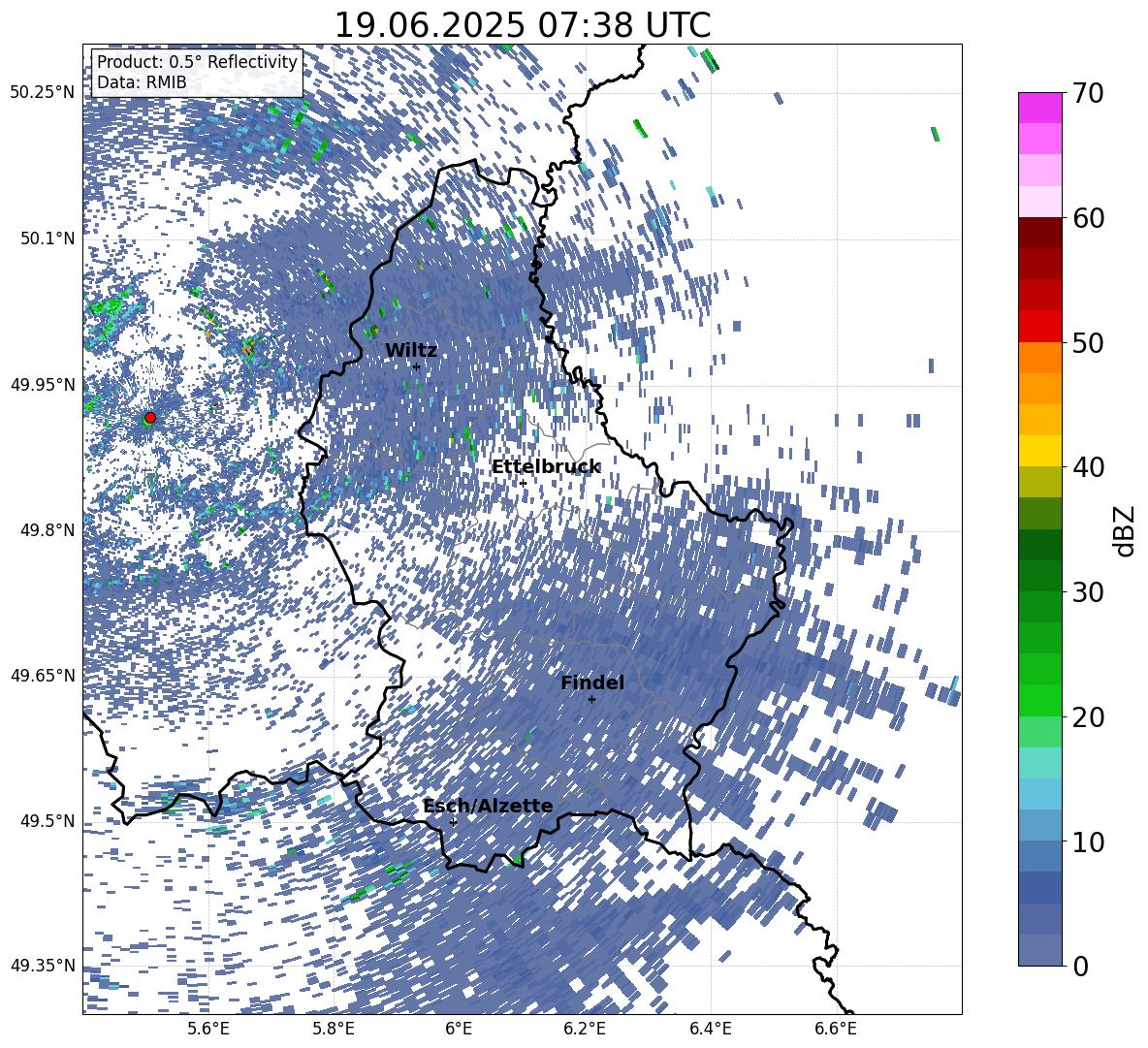Click the 49.65°N latitude label
Image resolution: width=1148 pixels, height=1048 pixels.
click(43, 675)
